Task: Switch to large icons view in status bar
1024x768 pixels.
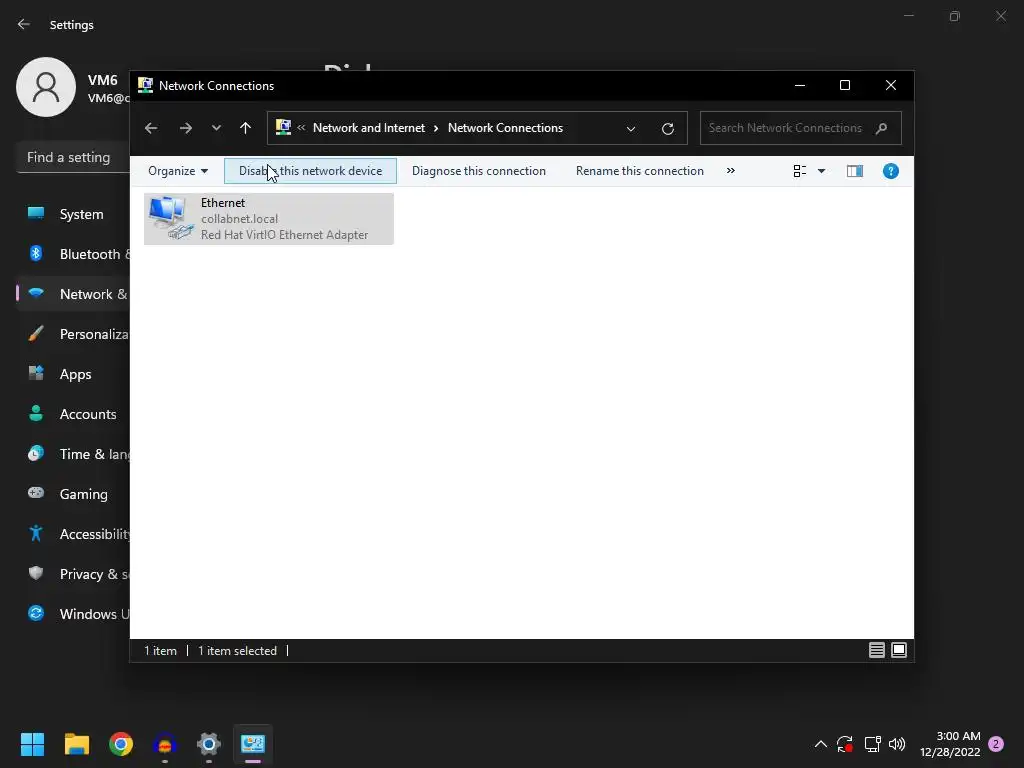Action: click(x=899, y=650)
